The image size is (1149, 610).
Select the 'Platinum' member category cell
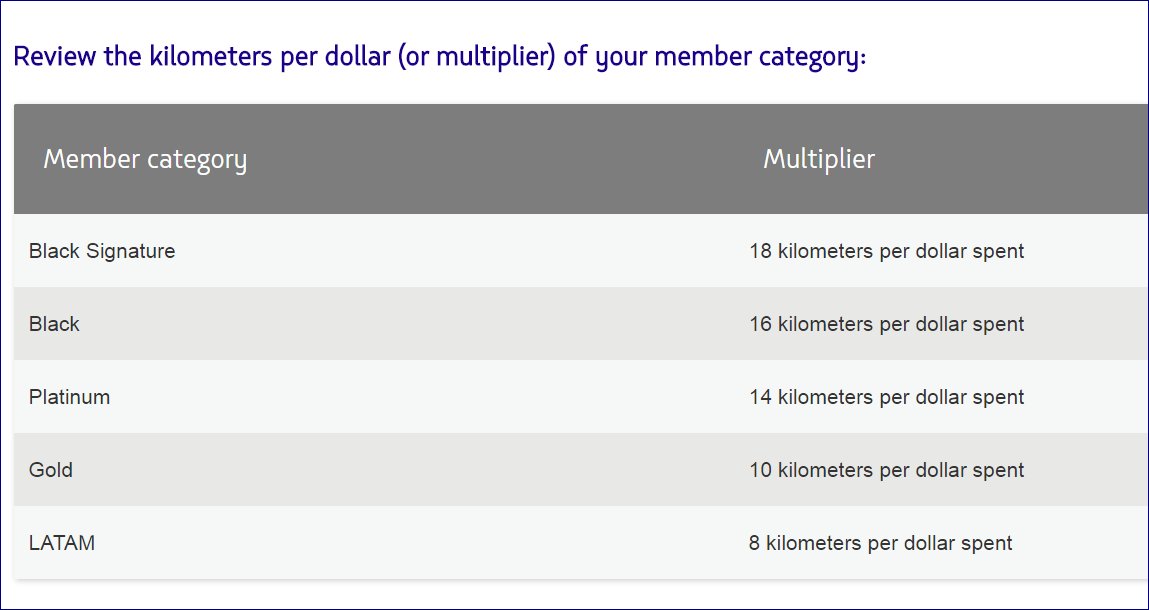pyautogui.click(x=69, y=397)
